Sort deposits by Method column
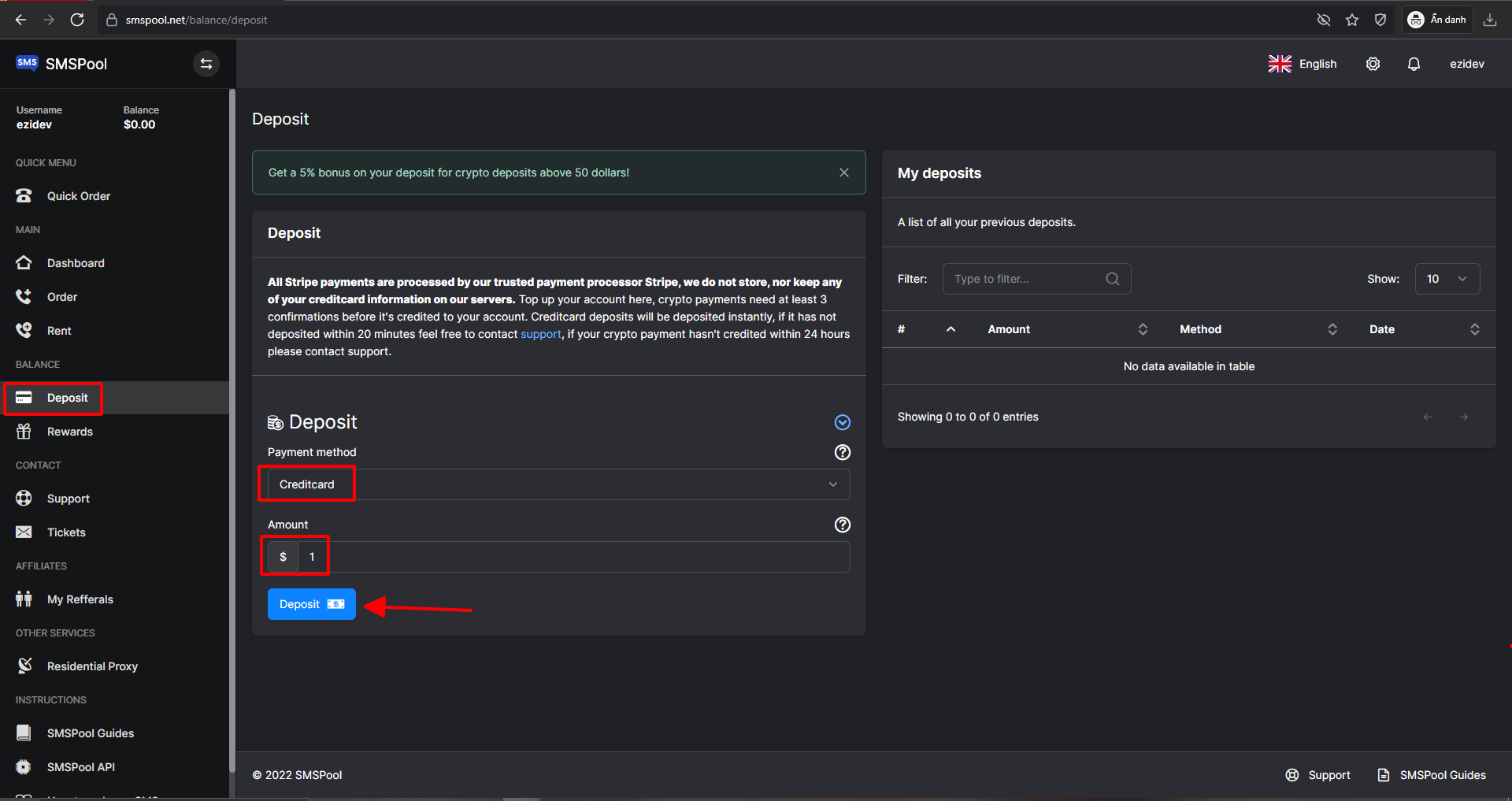1512x801 pixels. (x=1258, y=329)
